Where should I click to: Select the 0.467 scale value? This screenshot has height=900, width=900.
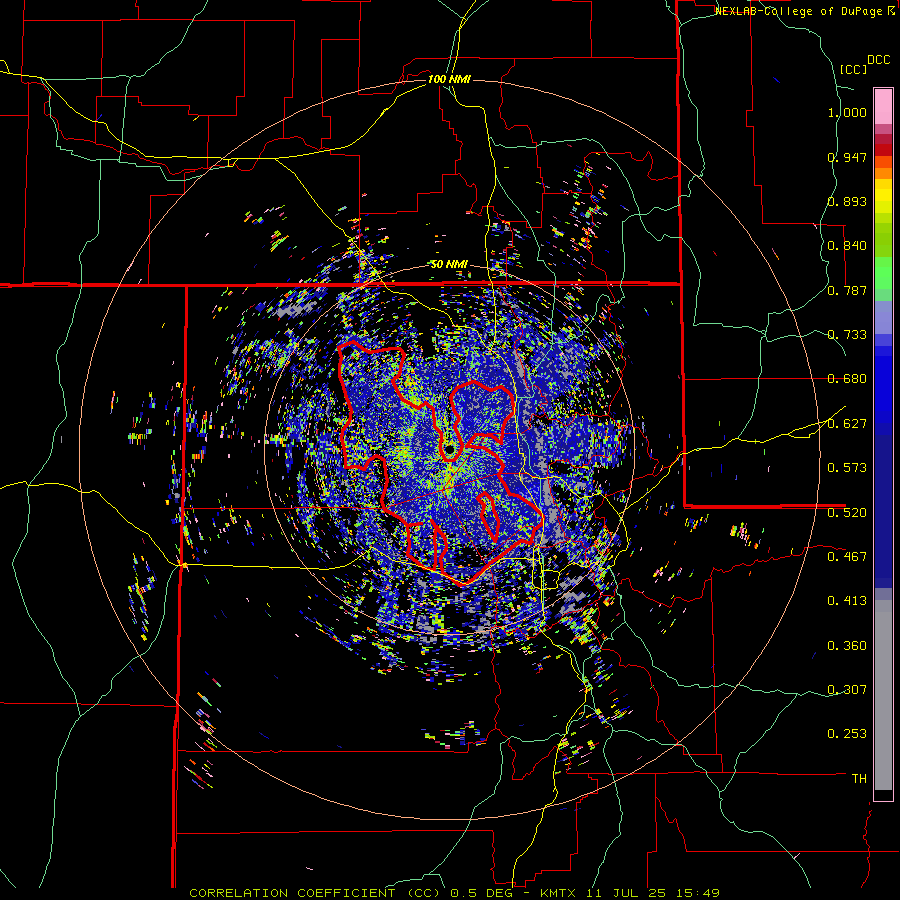(847, 557)
